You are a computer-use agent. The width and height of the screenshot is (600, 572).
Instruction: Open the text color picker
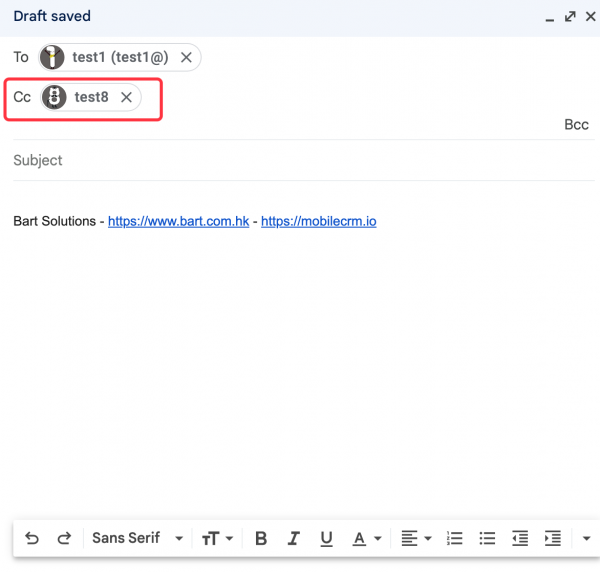(366, 539)
